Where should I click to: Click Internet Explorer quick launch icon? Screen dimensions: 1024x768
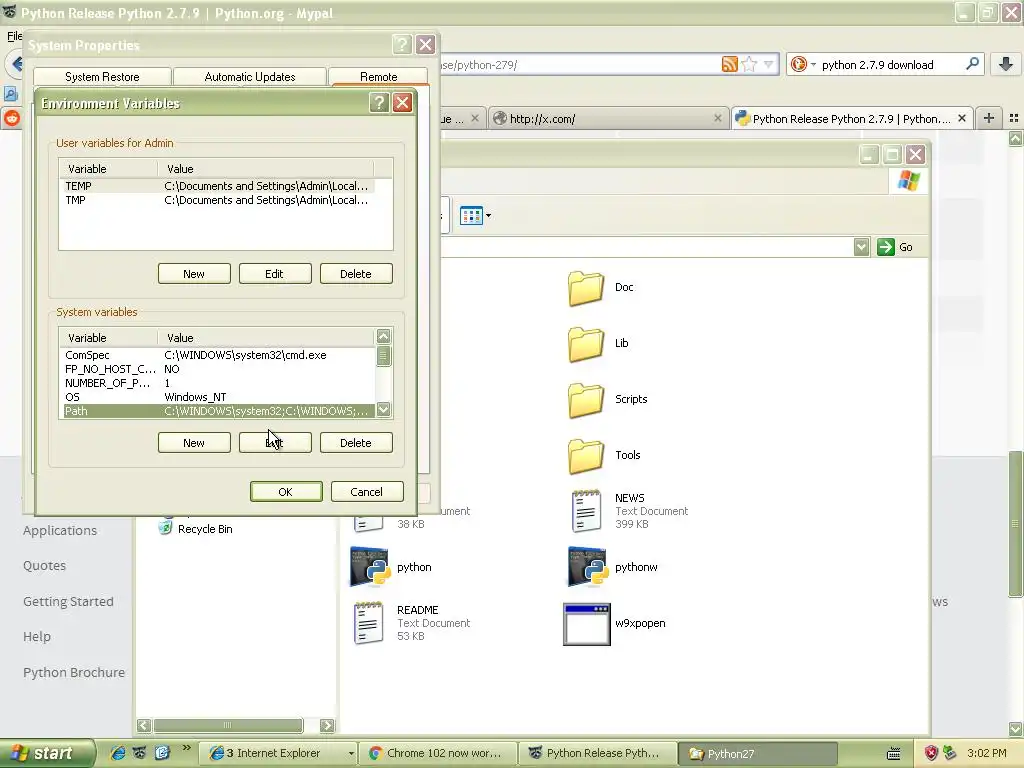pos(118,753)
